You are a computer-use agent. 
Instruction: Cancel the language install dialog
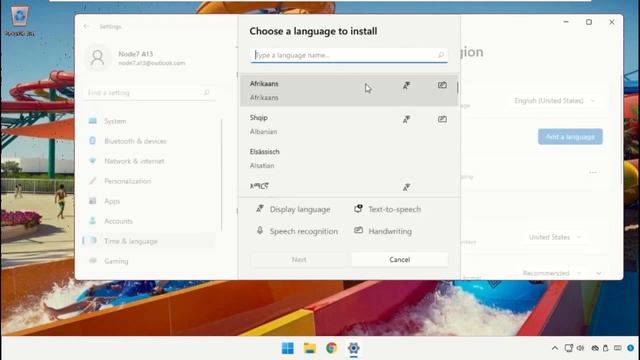(400, 260)
